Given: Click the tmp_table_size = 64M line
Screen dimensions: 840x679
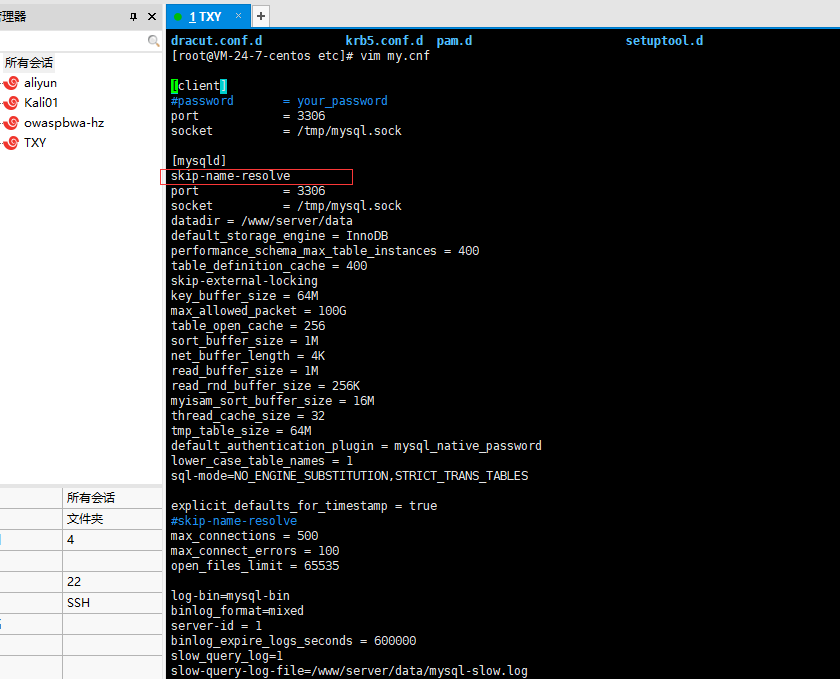Looking at the screenshot, I should coord(241,431).
